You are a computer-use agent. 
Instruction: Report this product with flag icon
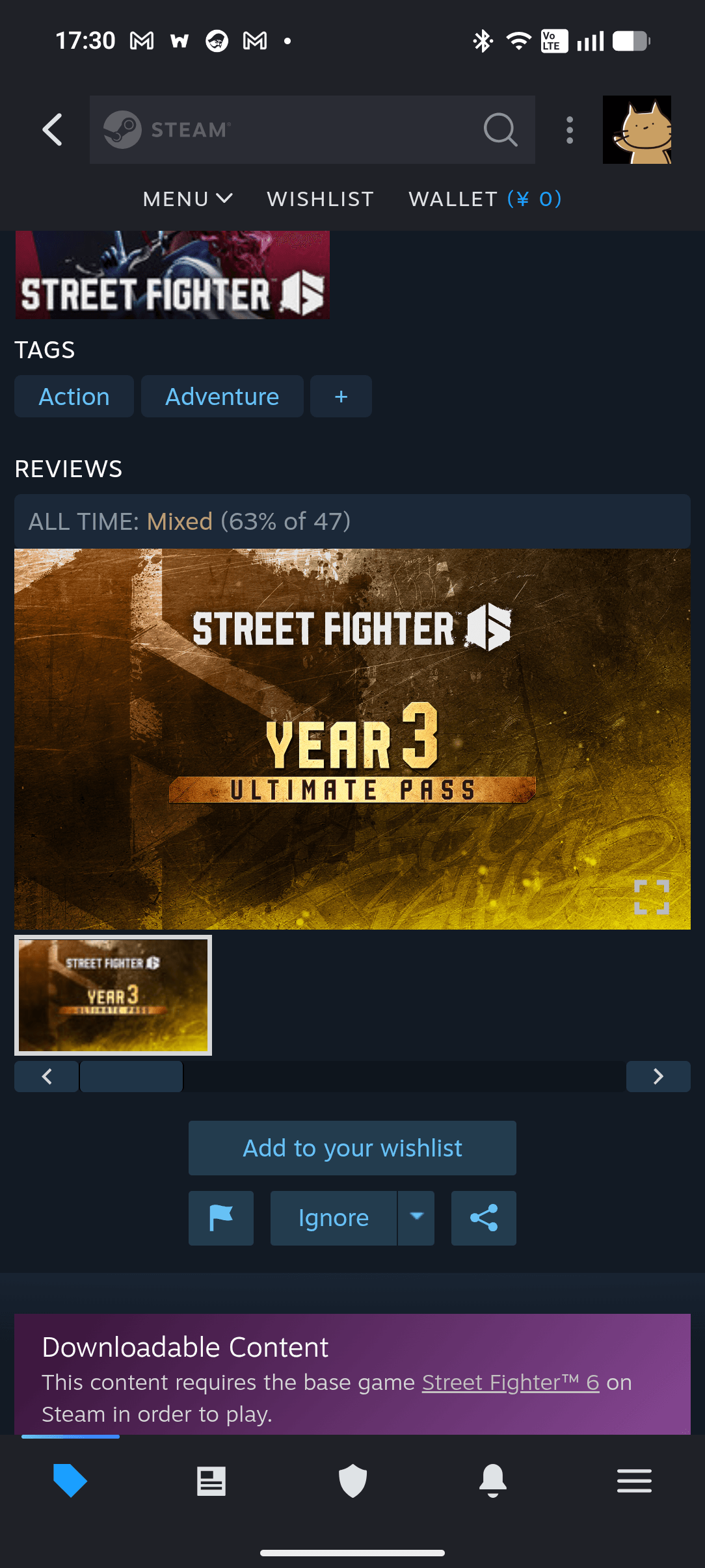pos(221,1218)
